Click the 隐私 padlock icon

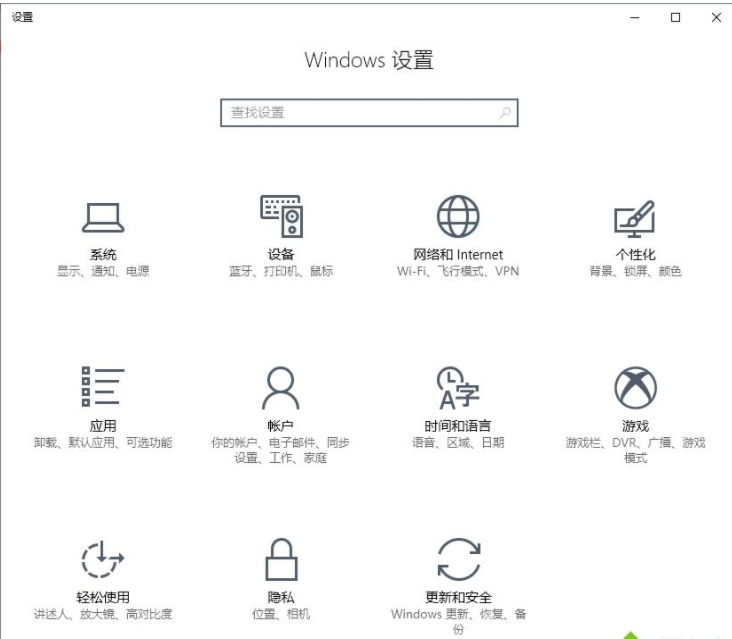(280, 559)
